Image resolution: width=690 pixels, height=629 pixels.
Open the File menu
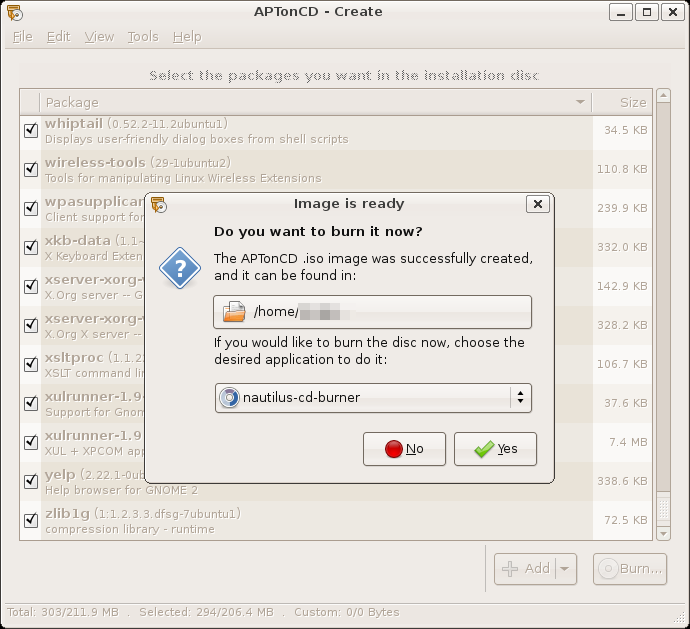tap(22, 37)
